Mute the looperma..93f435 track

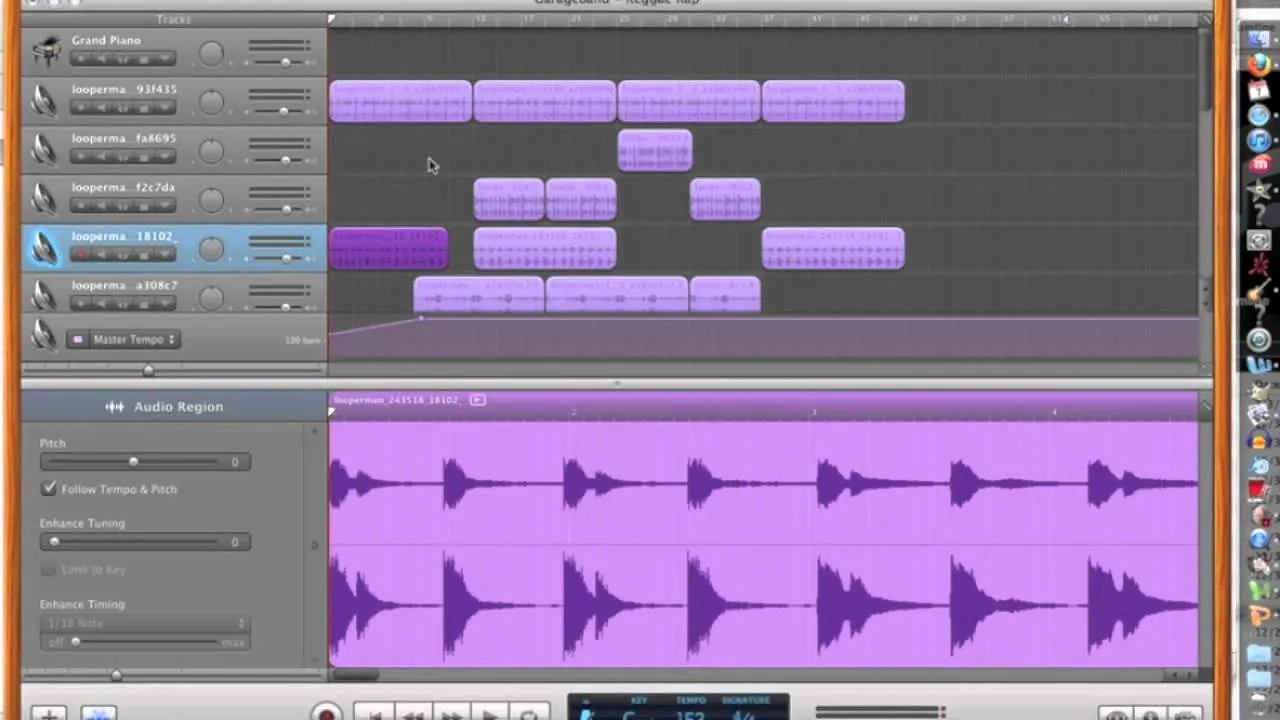tap(103, 108)
